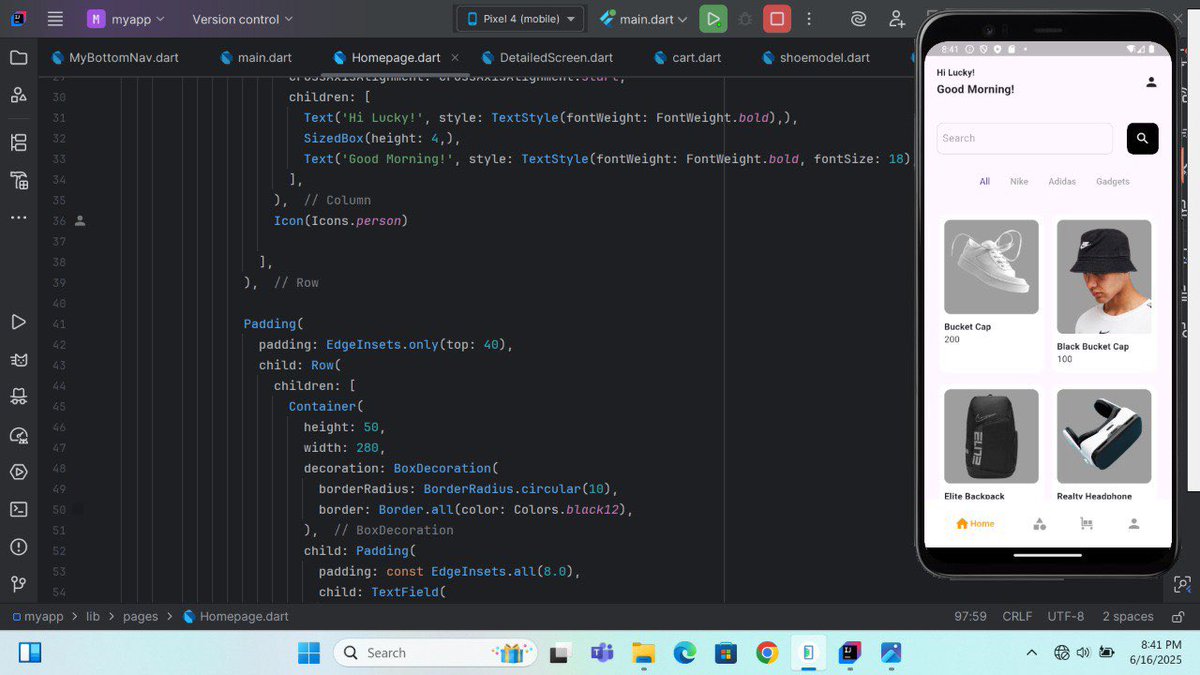This screenshot has width=1200, height=675.
Task: Click the Search field in the emulator app
Action: click(x=1024, y=138)
